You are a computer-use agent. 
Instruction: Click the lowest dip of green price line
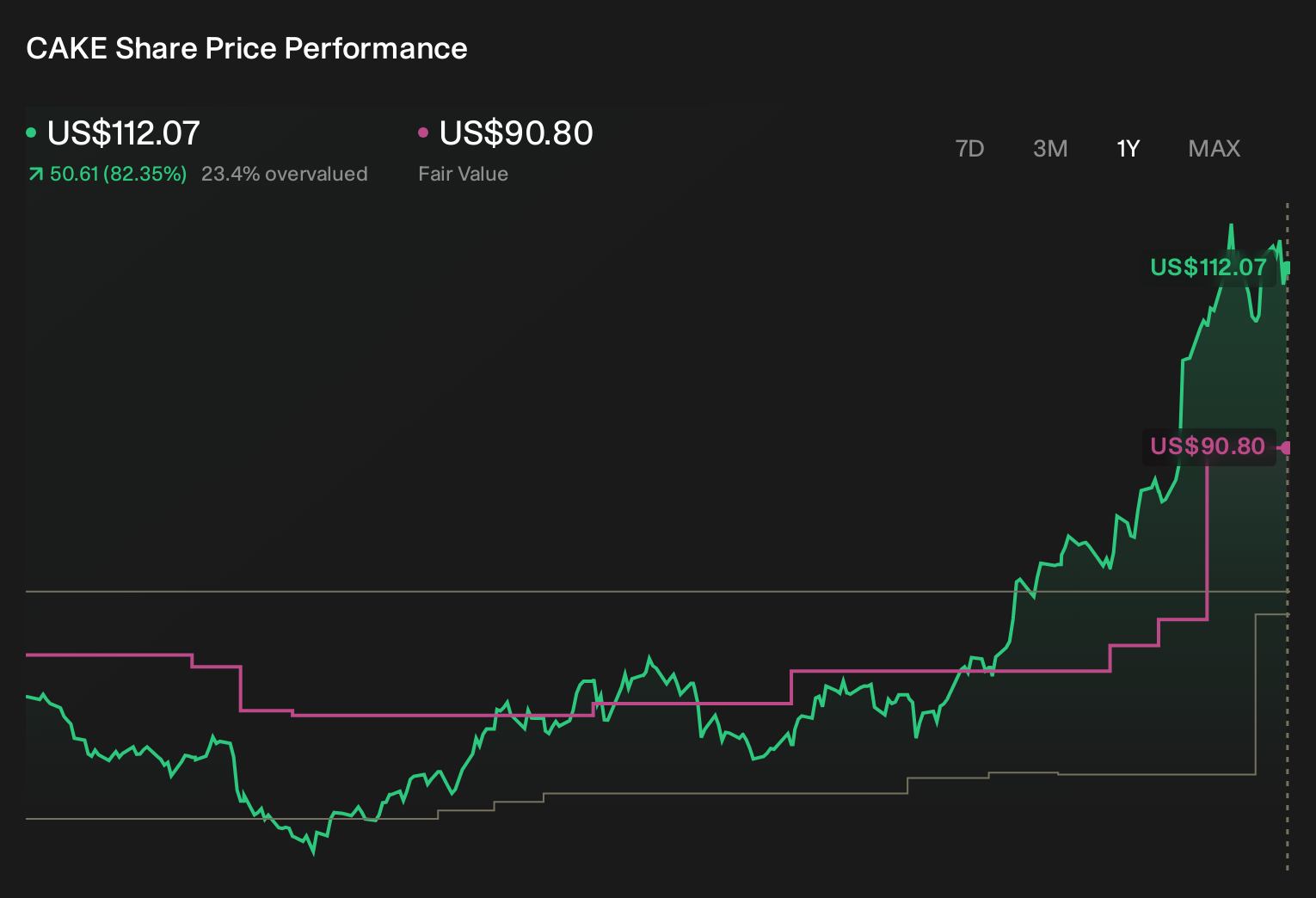click(x=313, y=852)
